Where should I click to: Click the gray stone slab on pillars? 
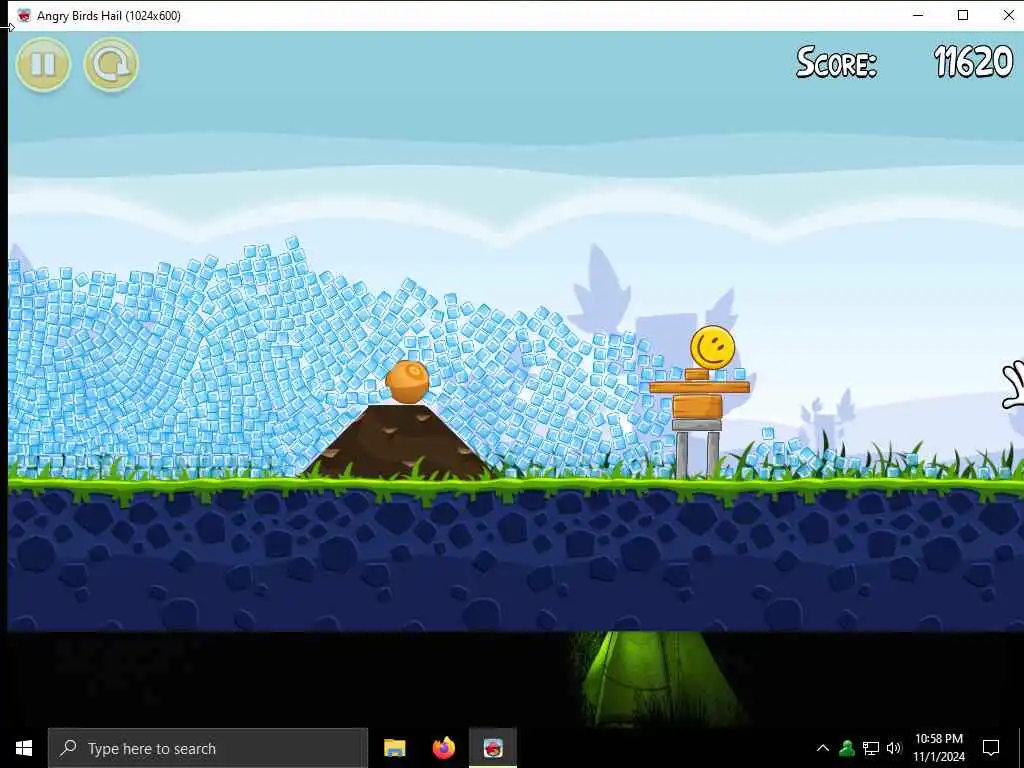(697, 424)
